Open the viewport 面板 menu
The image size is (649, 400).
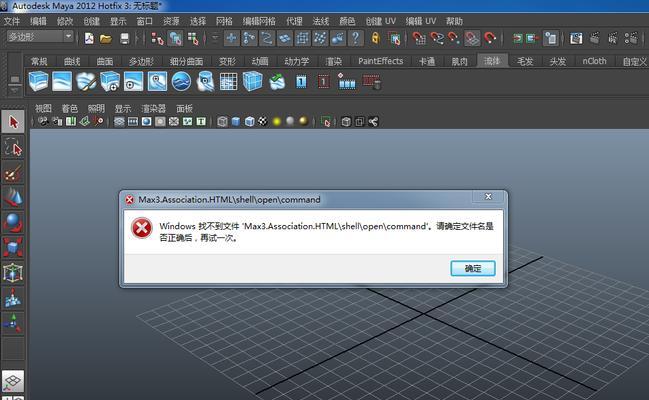(x=185, y=108)
